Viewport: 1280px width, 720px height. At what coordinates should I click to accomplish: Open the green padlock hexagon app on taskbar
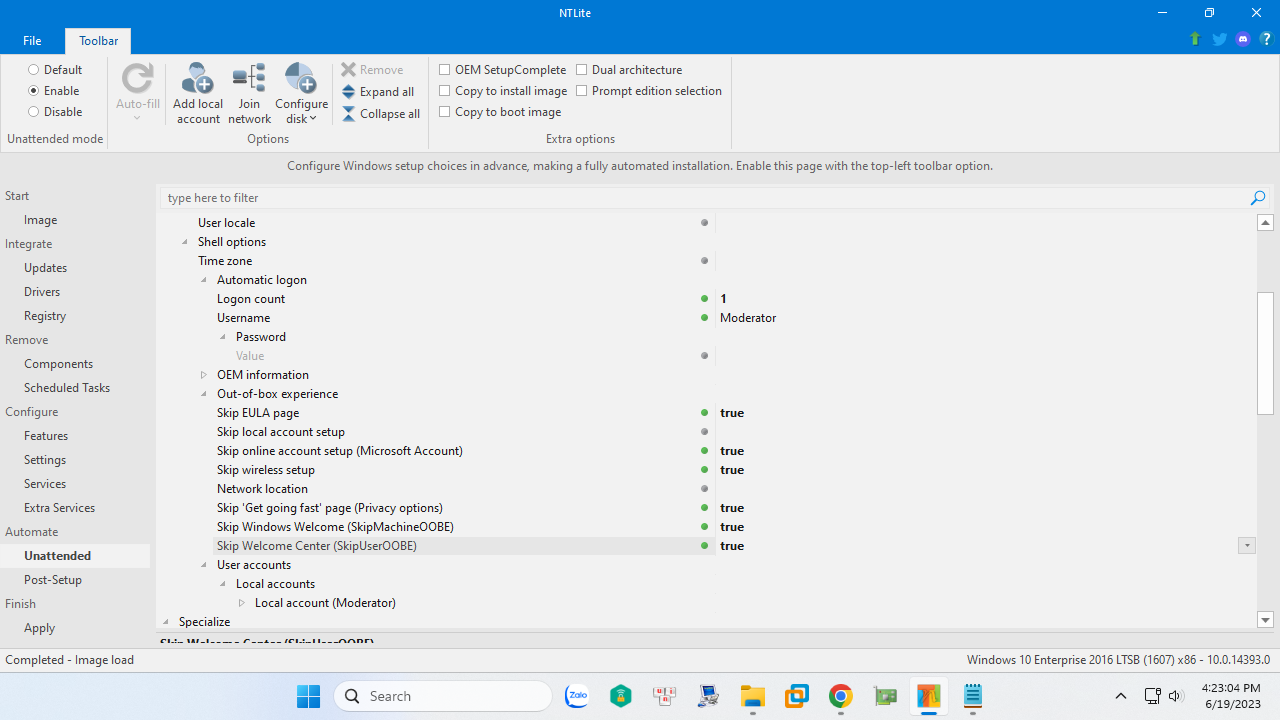tap(621, 696)
